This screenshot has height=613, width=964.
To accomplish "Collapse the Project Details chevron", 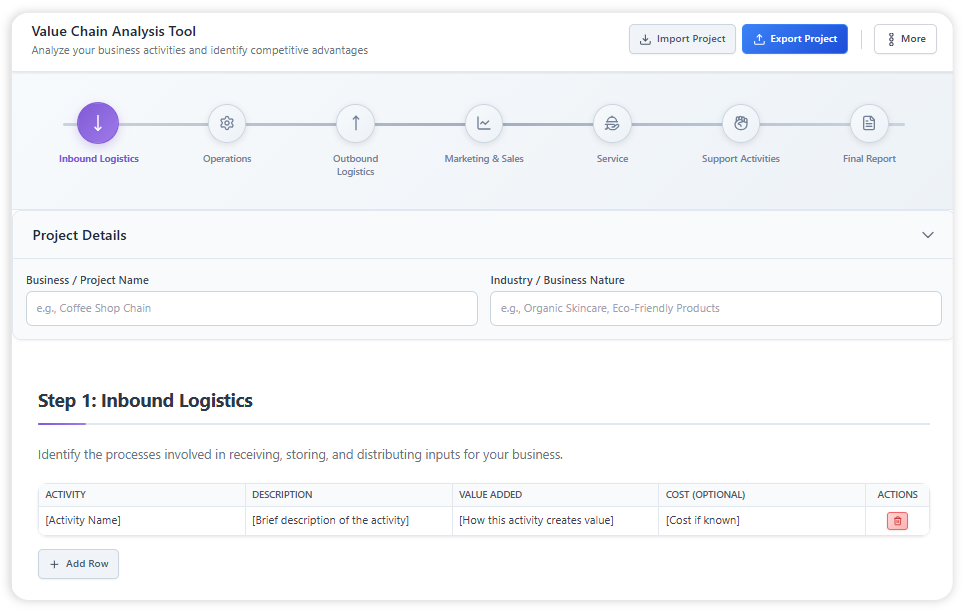I will click(927, 236).
